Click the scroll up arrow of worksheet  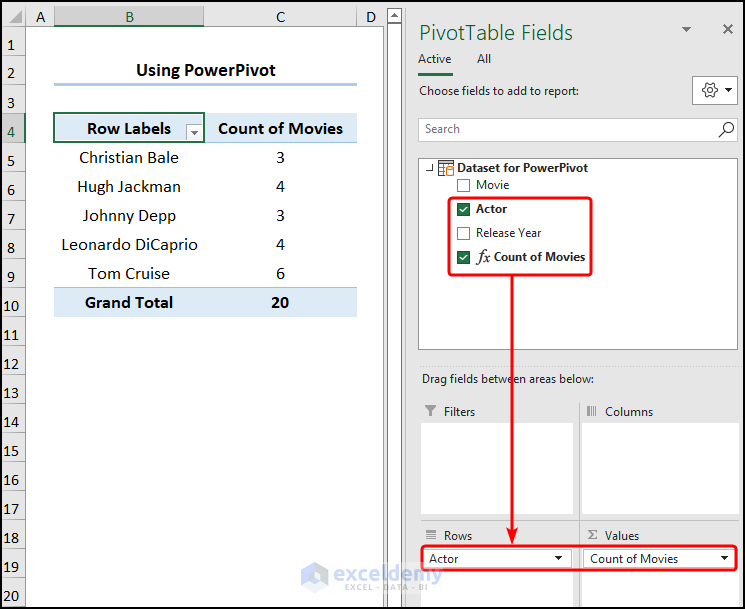tap(394, 16)
